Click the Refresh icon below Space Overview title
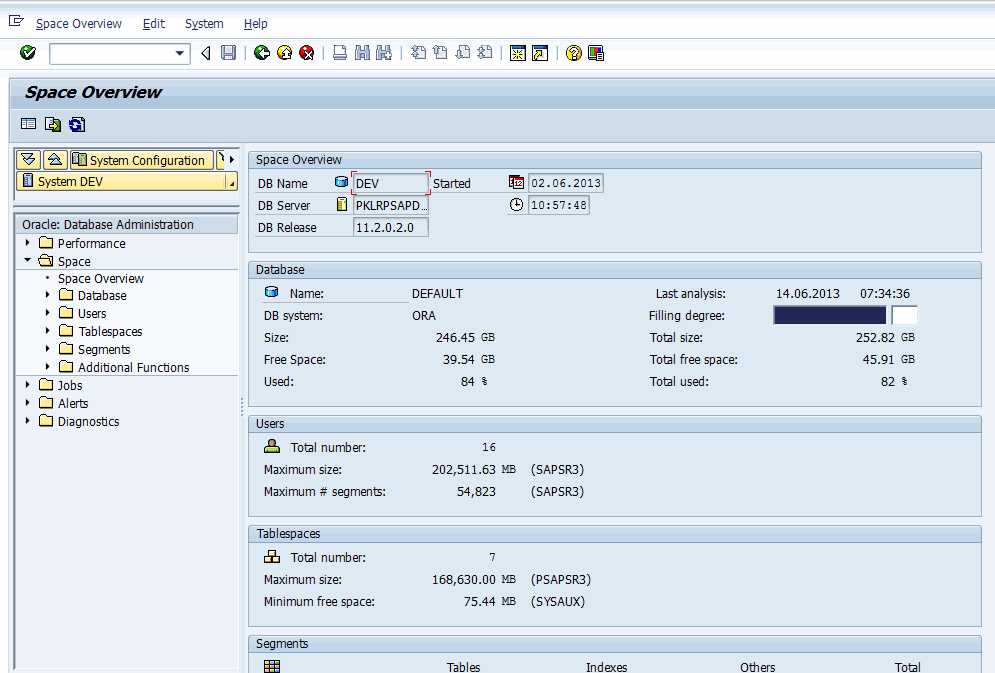This screenshot has width=995, height=673. (x=77, y=124)
